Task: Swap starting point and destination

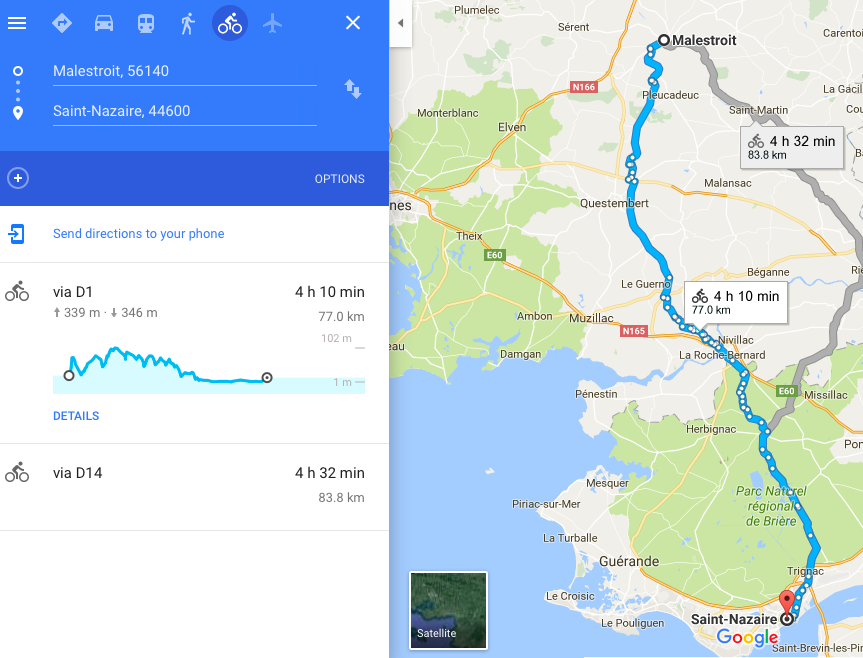Action: (x=353, y=89)
